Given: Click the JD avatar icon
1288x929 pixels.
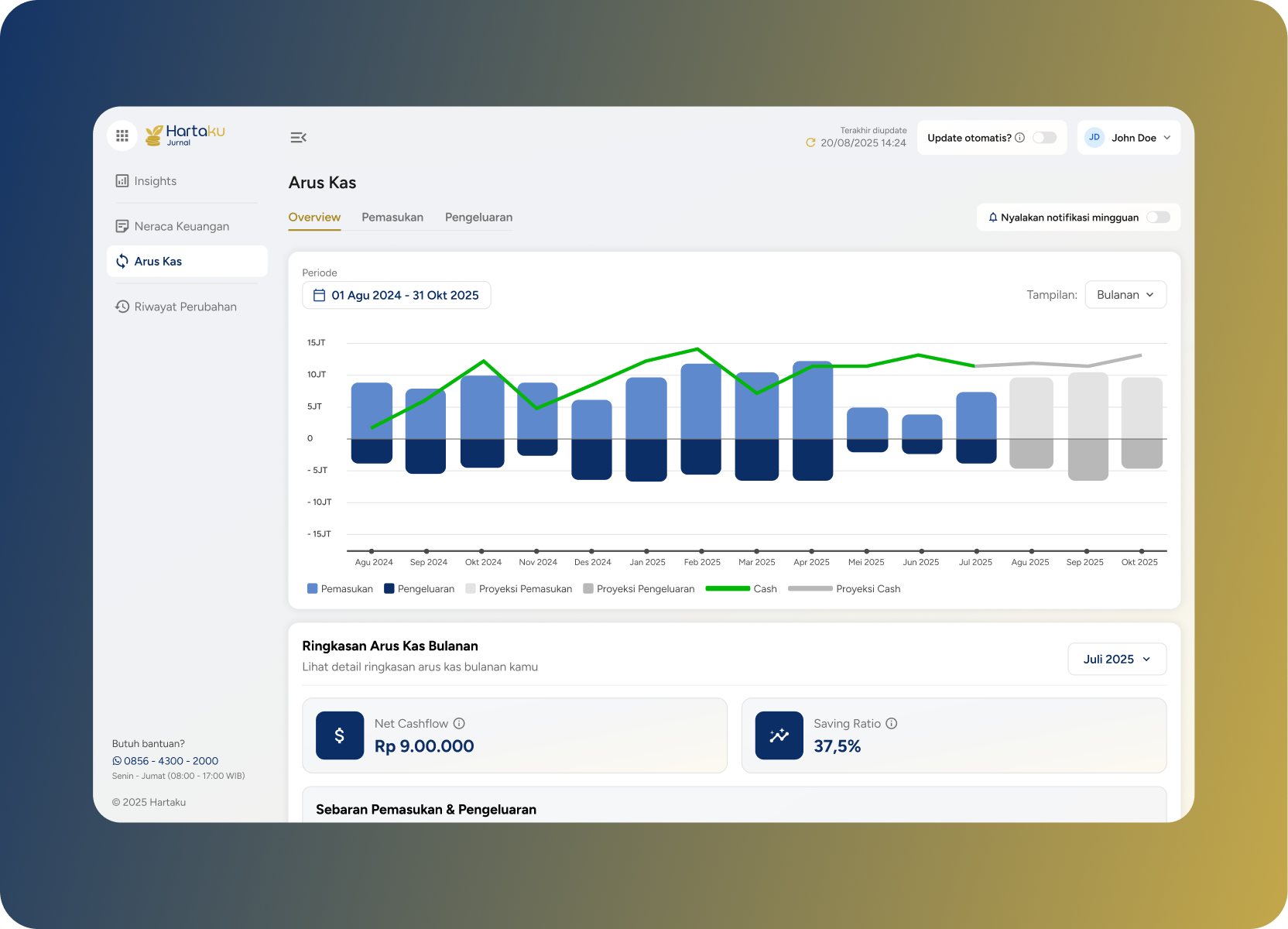Looking at the screenshot, I should [x=1094, y=137].
